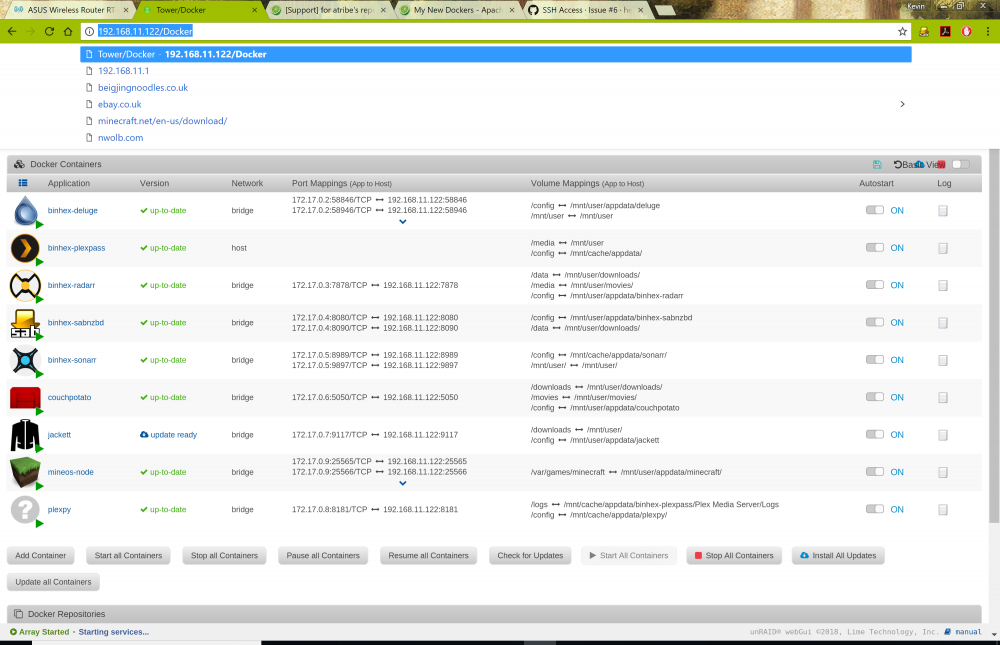Expand more port mappings for binhex-deluge
The image size is (1000, 645).
pyautogui.click(x=402, y=222)
